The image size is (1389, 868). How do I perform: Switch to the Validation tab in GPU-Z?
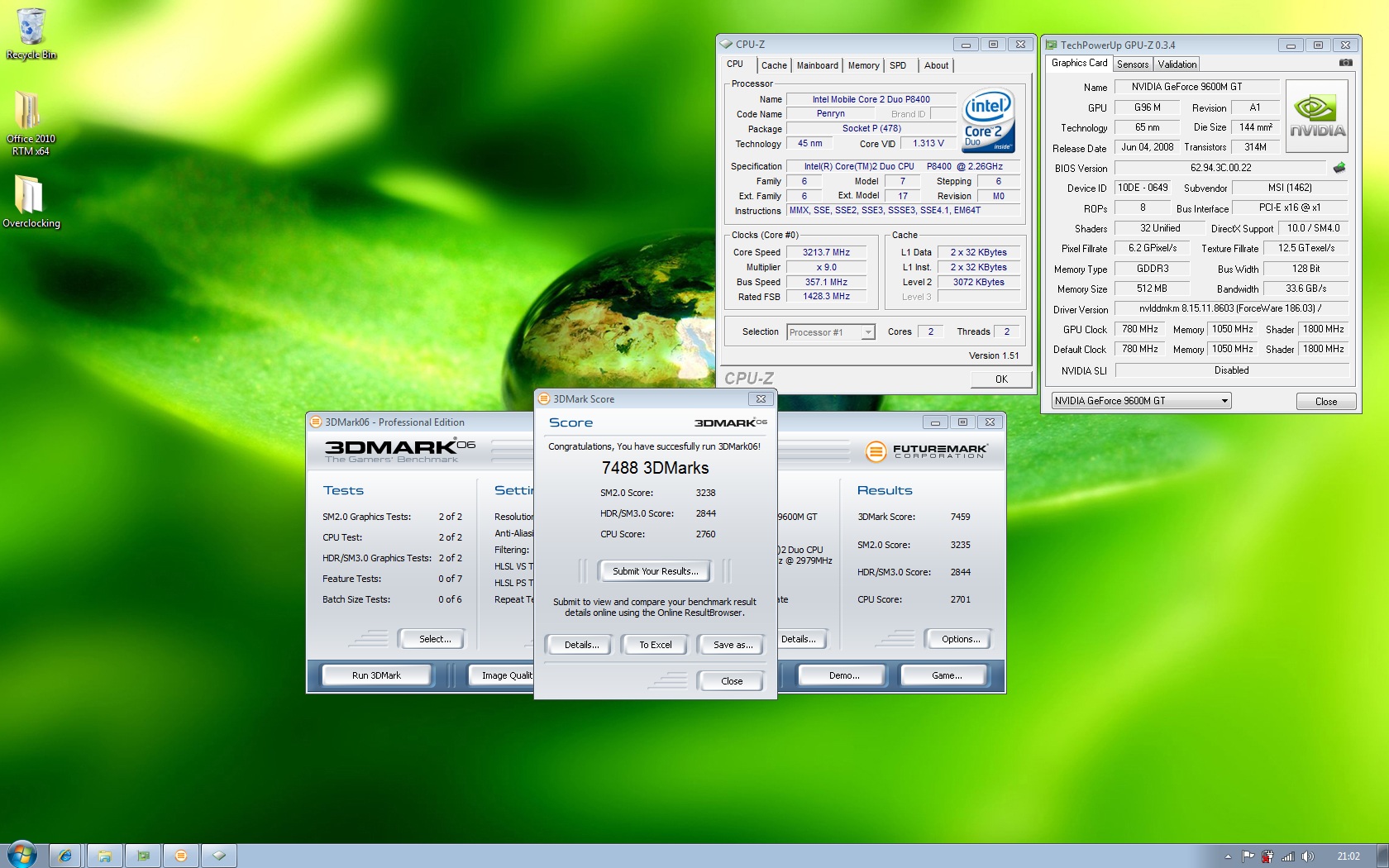coord(1177,64)
